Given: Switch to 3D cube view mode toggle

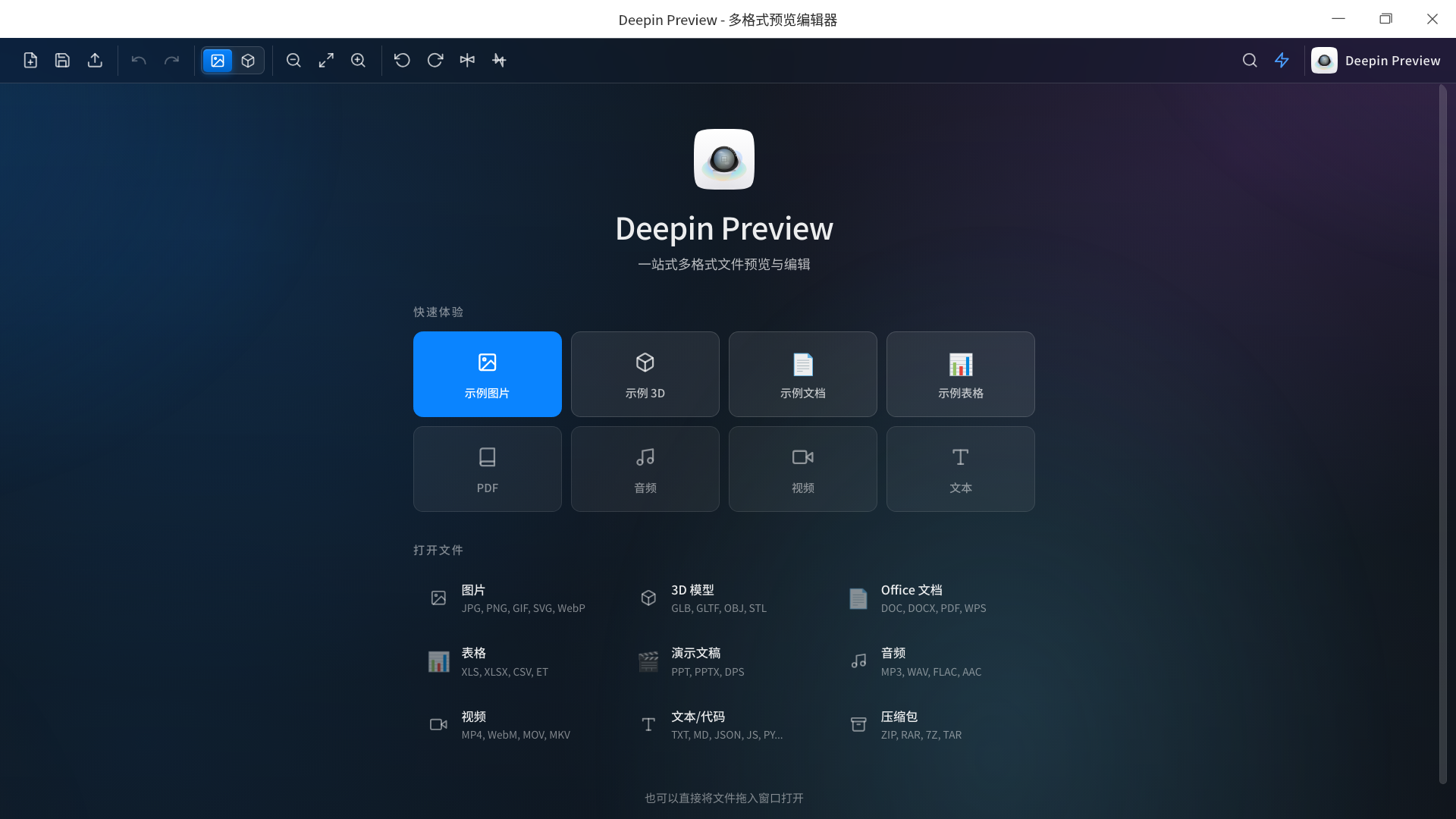Looking at the screenshot, I should (248, 61).
